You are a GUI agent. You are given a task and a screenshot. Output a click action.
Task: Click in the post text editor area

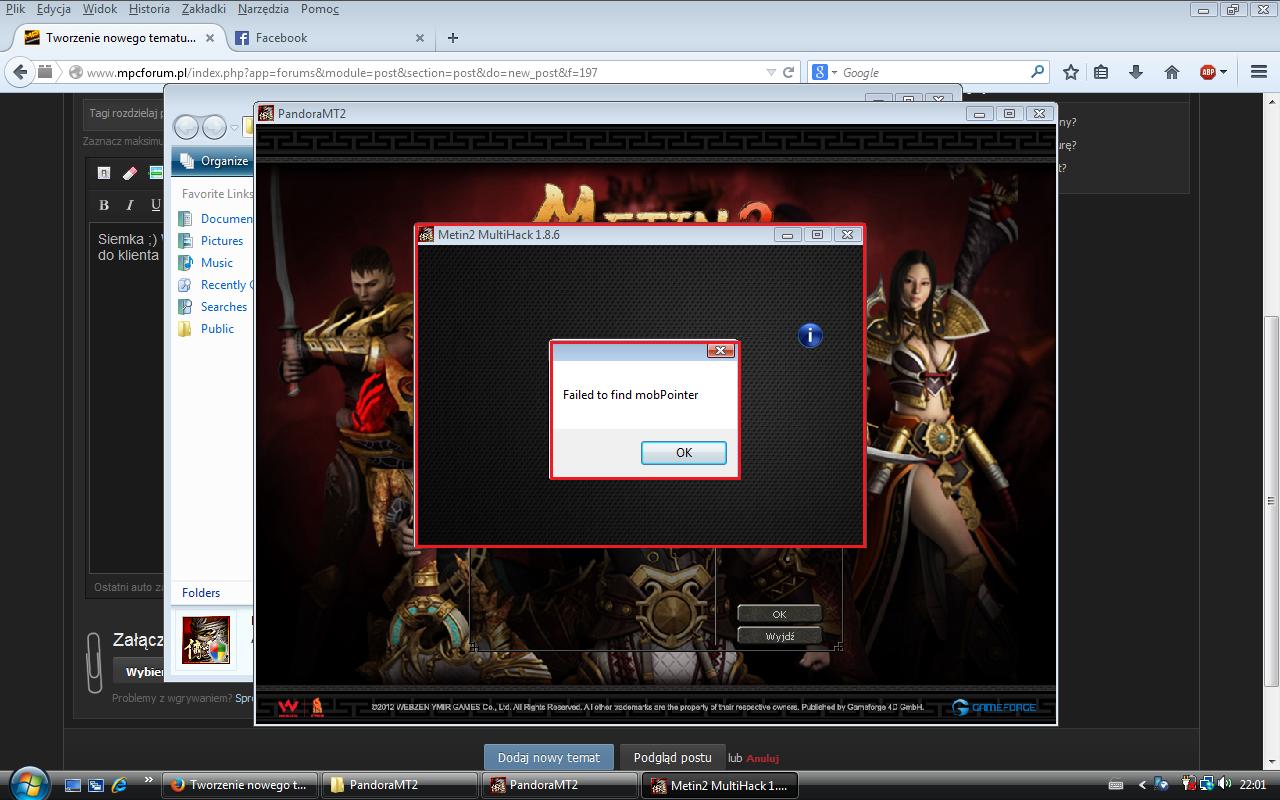click(x=127, y=398)
